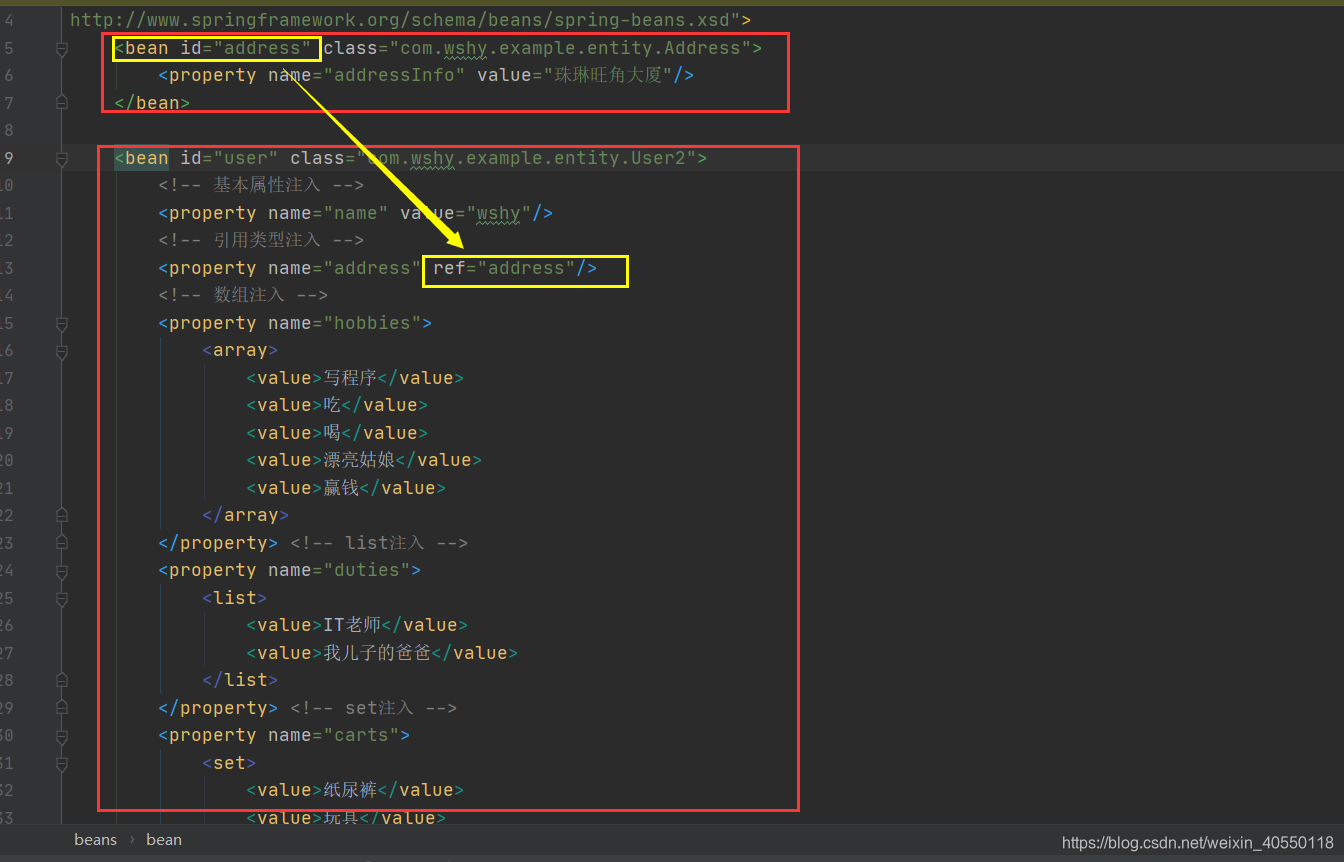1344x862 pixels.
Task: Click the value 吃
Action: coord(332,405)
